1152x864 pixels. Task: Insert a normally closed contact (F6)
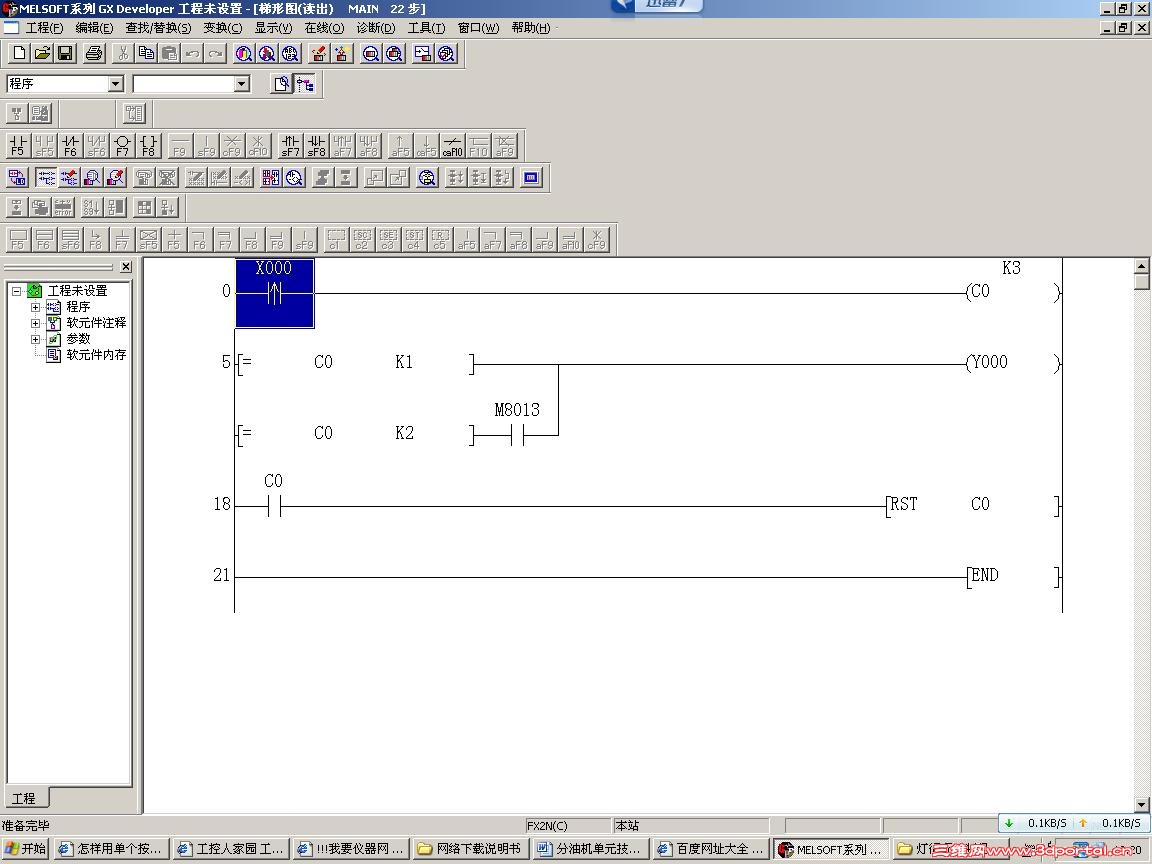tap(71, 145)
